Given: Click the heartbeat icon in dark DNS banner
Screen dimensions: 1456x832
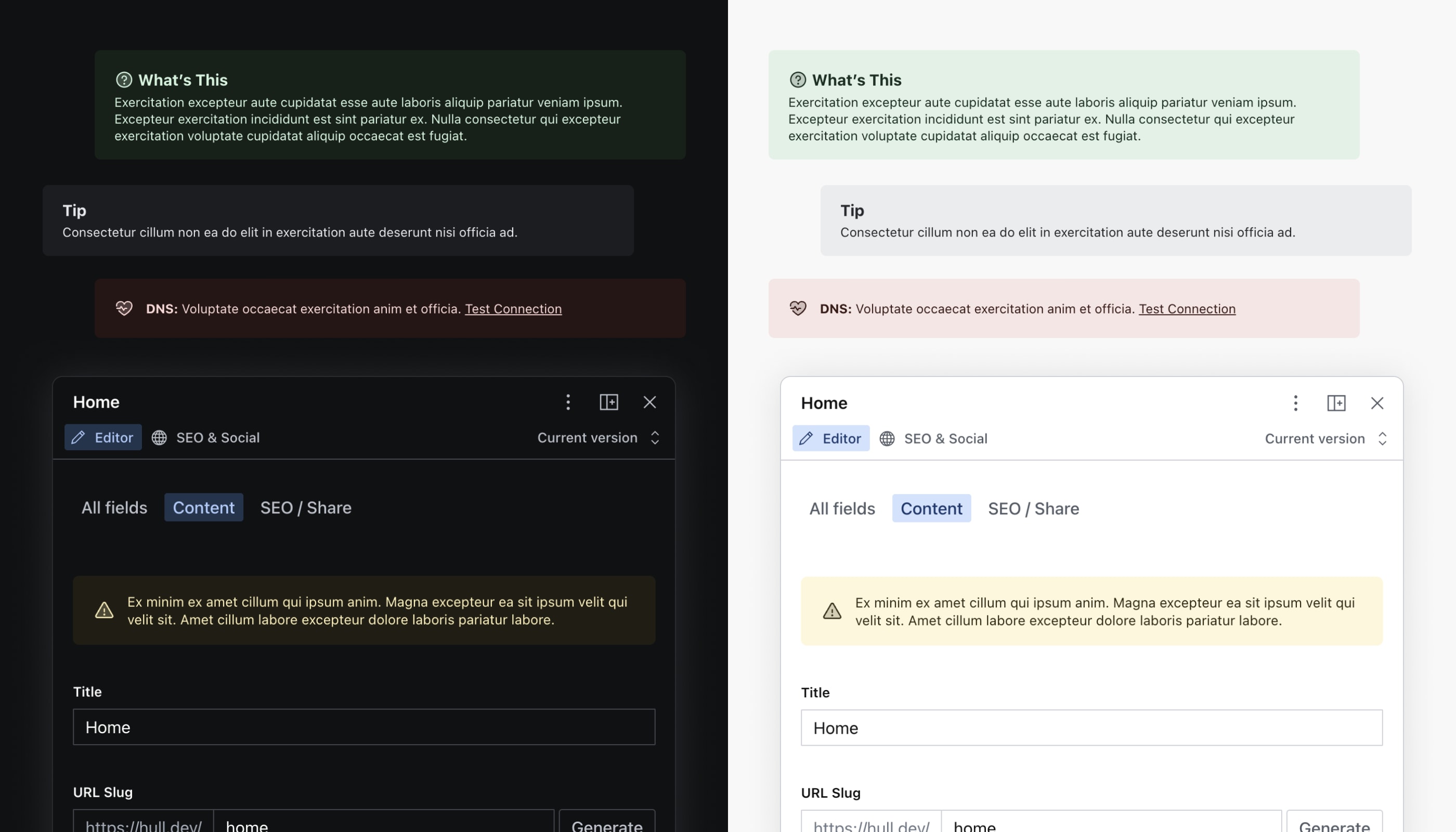Looking at the screenshot, I should pos(124,308).
